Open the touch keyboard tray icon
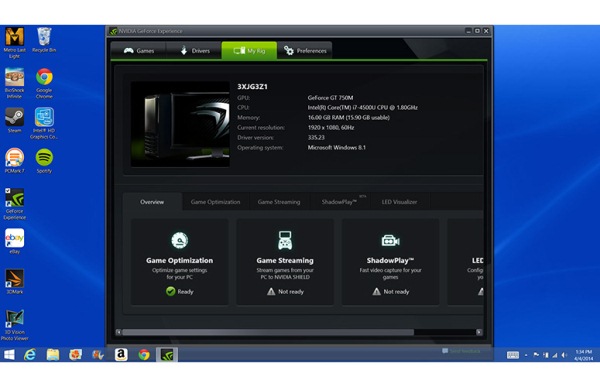600x387 pixels. (513, 355)
